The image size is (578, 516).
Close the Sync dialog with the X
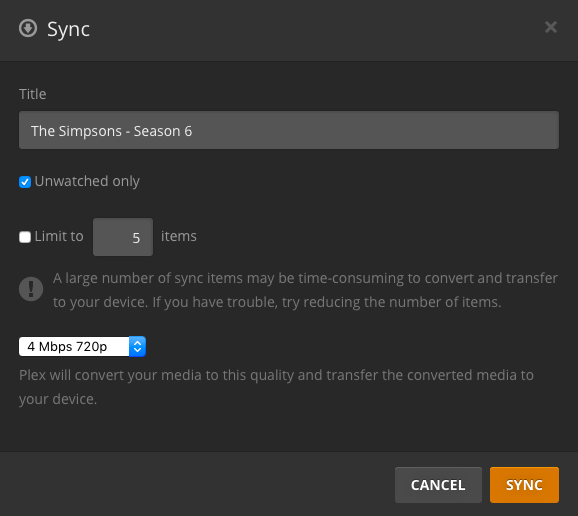coord(551,27)
